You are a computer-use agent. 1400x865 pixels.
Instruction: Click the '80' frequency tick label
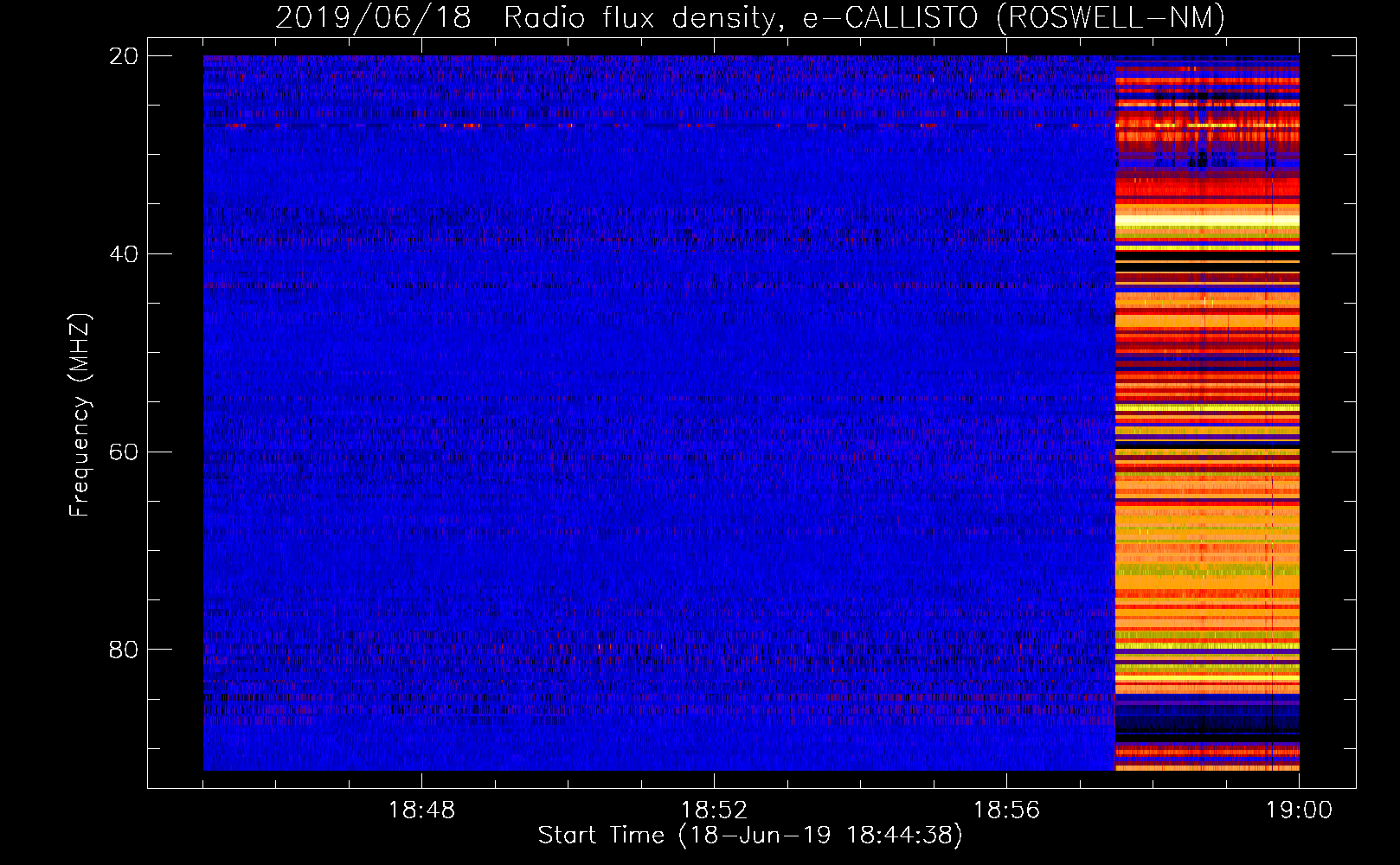pyautogui.click(x=124, y=650)
